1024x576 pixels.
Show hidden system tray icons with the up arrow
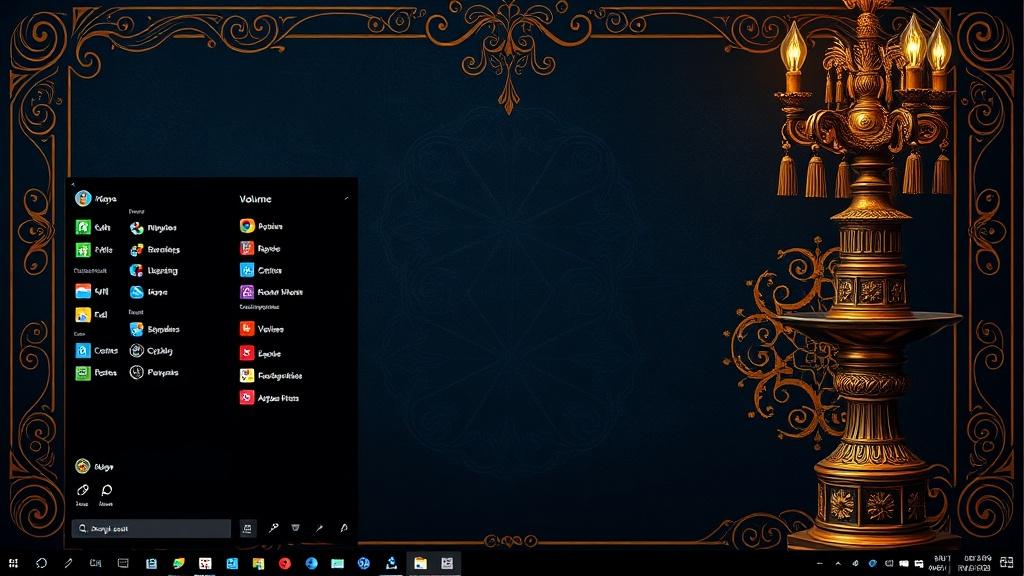point(839,564)
